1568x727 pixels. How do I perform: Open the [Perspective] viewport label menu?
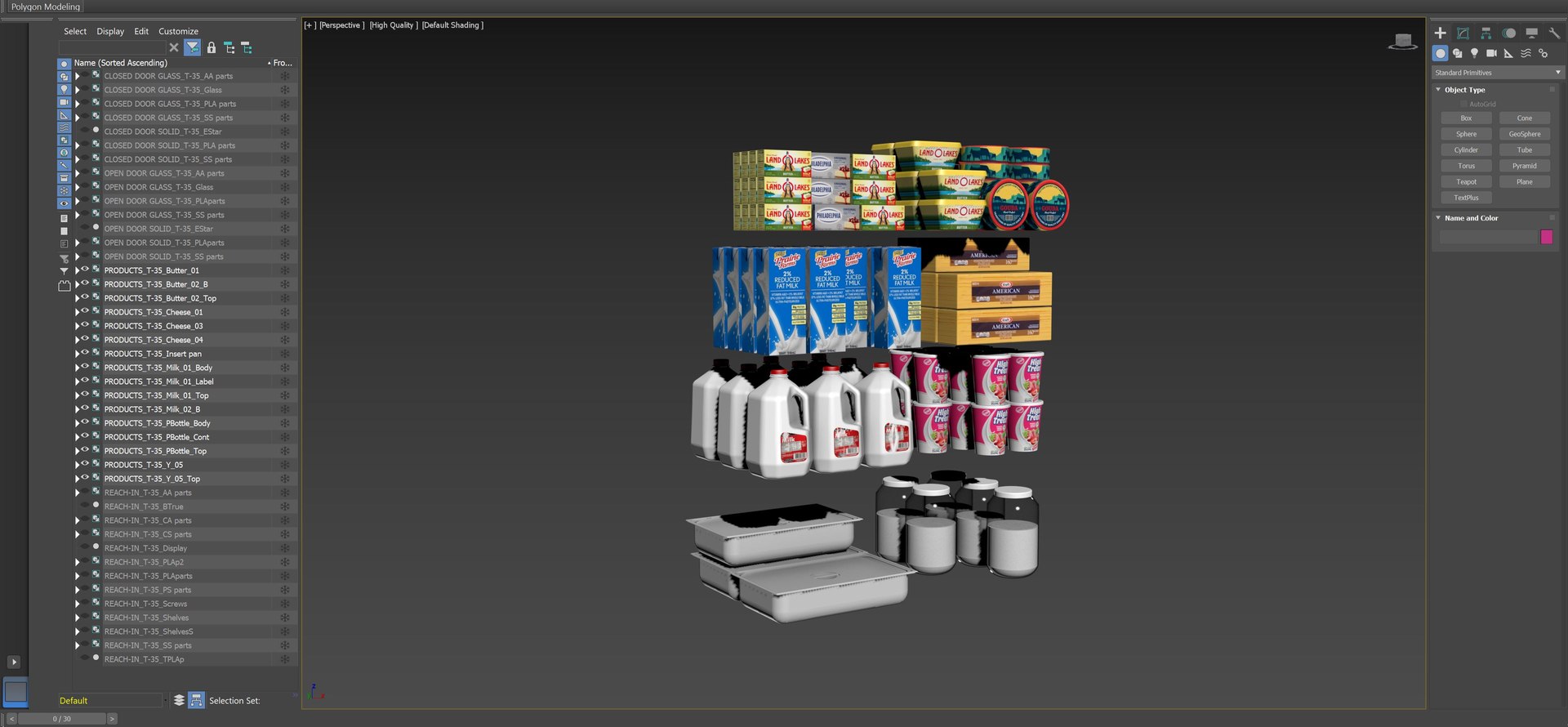click(341, 25)
